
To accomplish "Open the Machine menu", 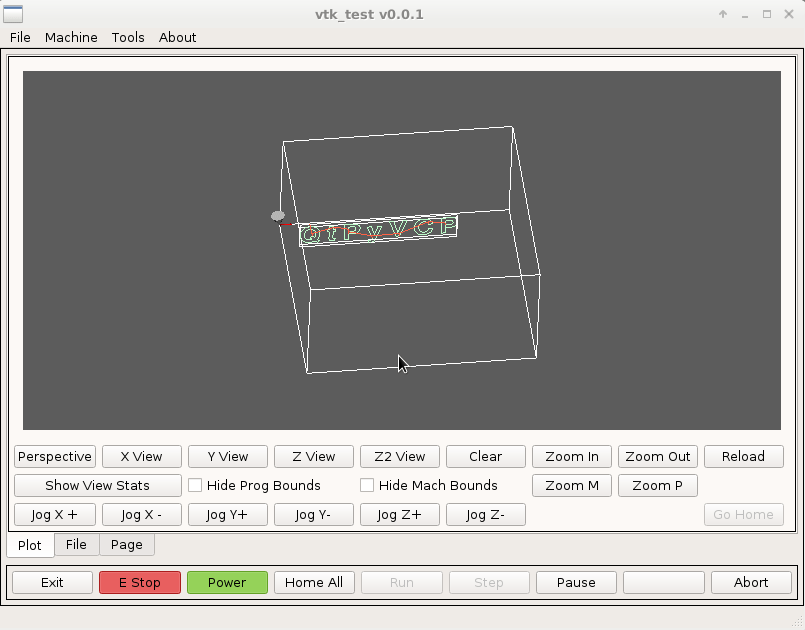I will pos(71,37).
